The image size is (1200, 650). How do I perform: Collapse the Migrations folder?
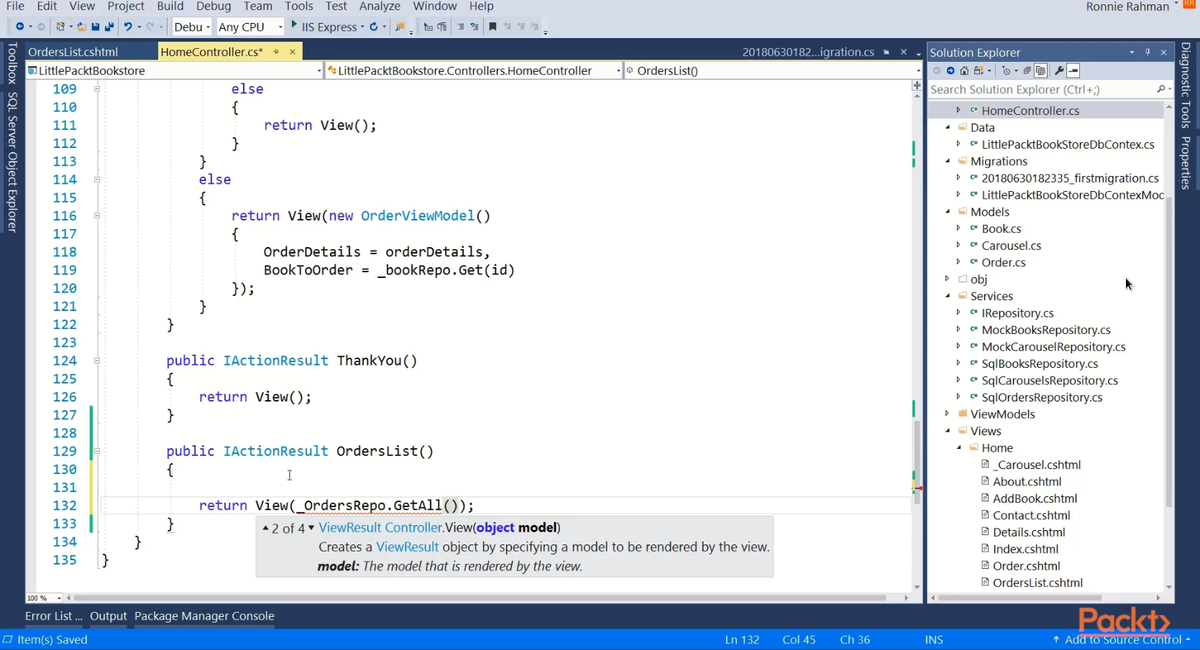point(948,161)
